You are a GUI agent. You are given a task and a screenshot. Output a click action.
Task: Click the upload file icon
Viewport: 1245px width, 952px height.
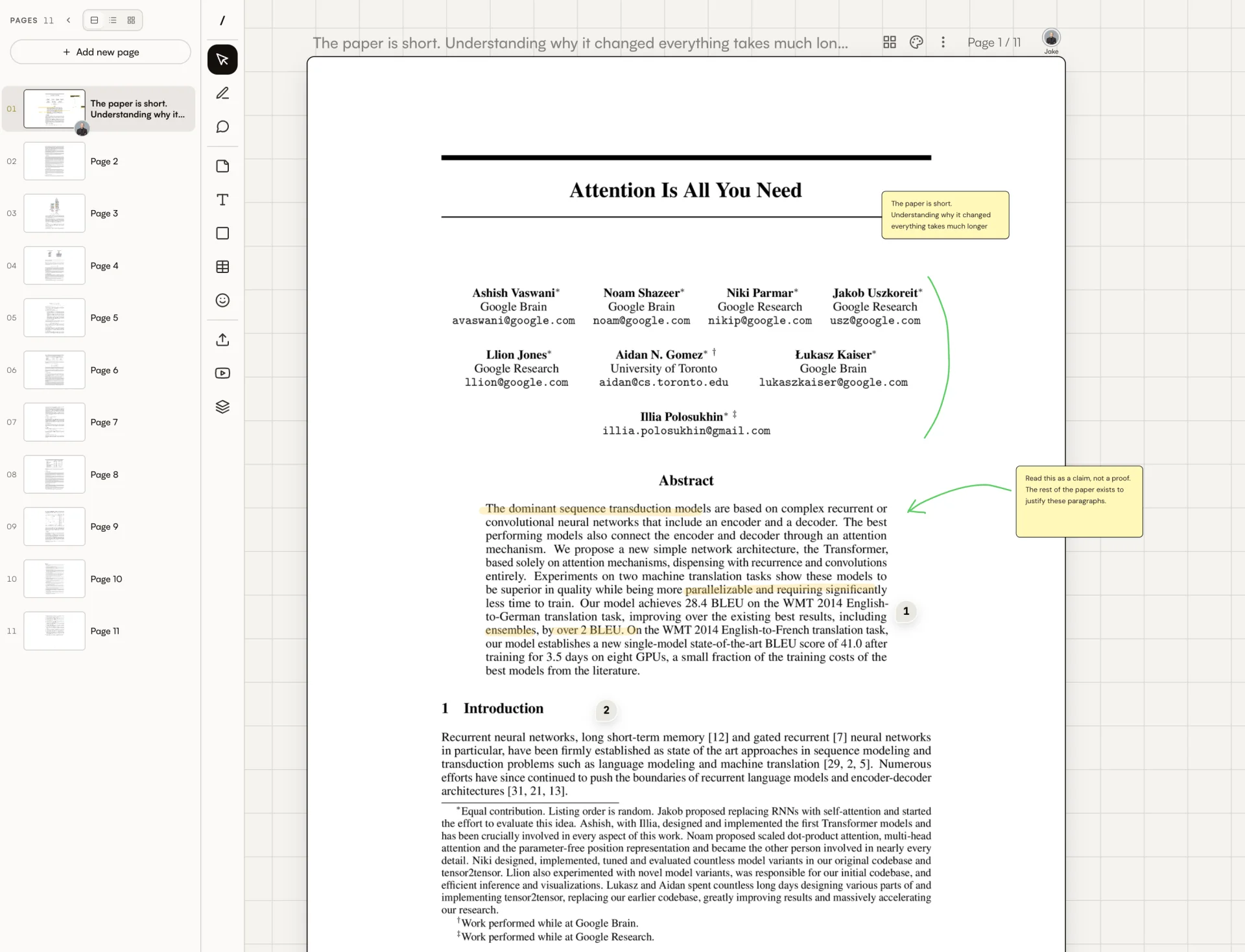pos(222,340)
